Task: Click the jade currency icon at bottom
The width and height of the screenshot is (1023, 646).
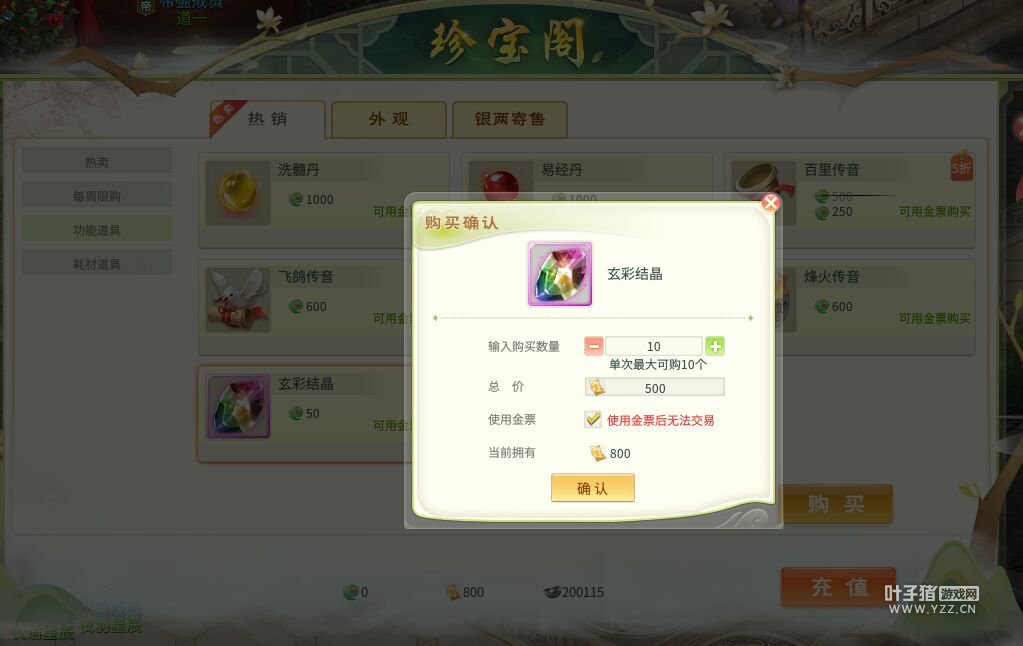Action: click(351, 592)
